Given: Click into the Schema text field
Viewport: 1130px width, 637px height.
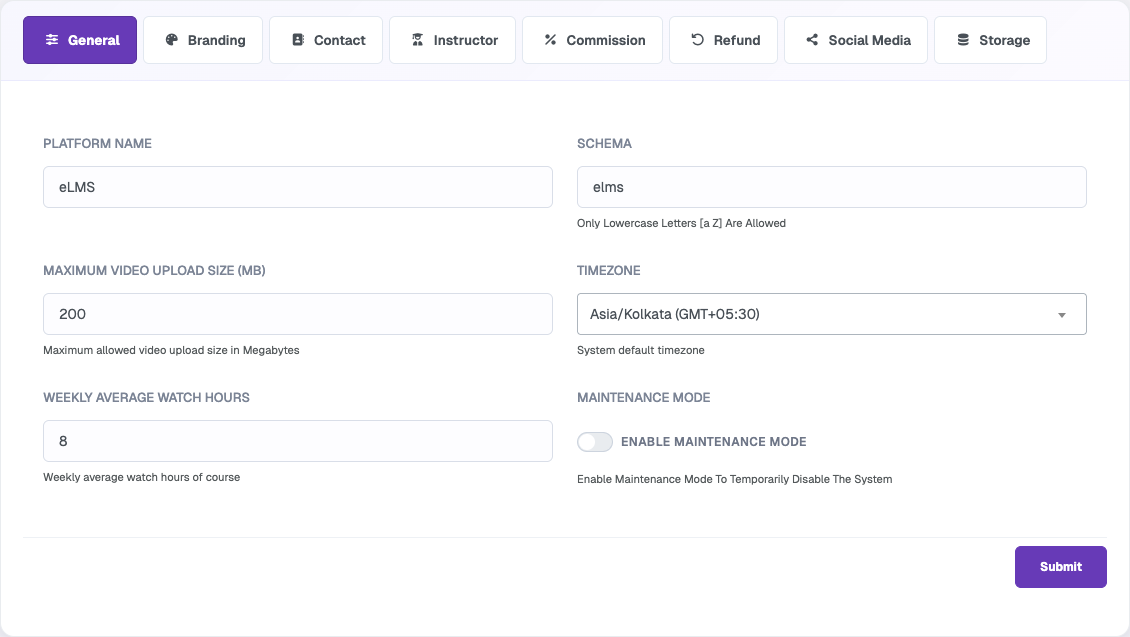Looking at the screenshot, I should (x=832, y=187).
